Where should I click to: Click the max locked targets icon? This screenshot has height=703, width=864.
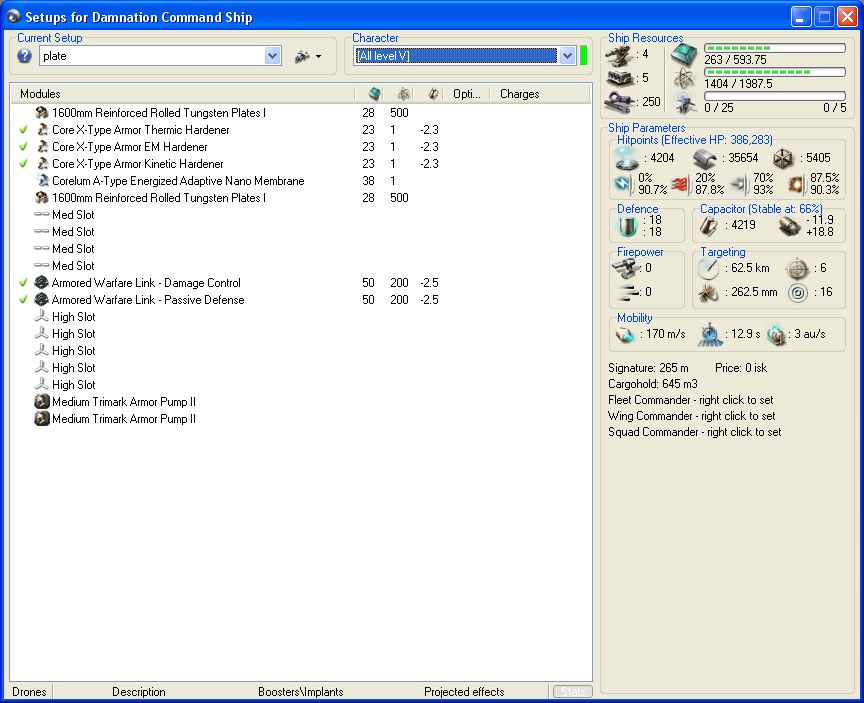(797, 268)
